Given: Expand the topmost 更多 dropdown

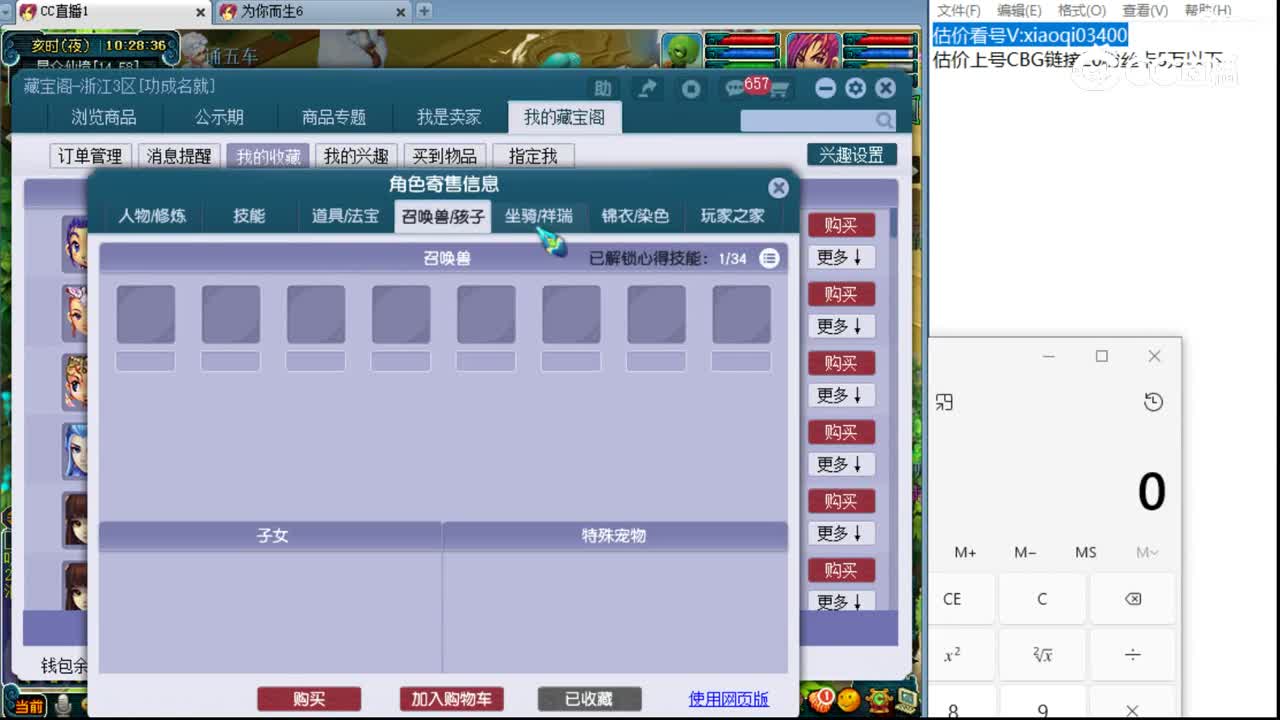Looking at the screenshot, I should (841, 257).
